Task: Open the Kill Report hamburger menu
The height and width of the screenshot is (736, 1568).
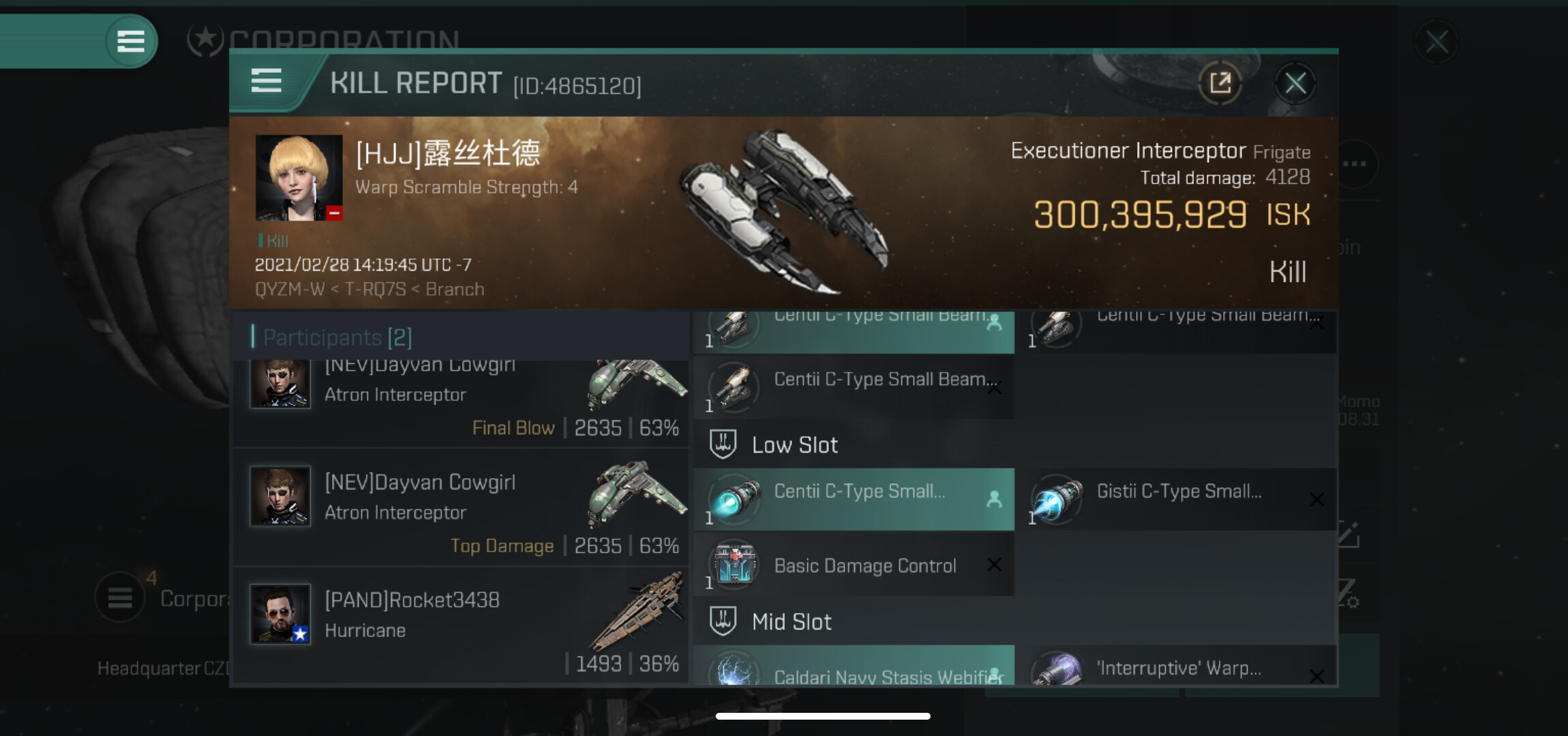Action: pyautogui.click(x=266, y=81)
